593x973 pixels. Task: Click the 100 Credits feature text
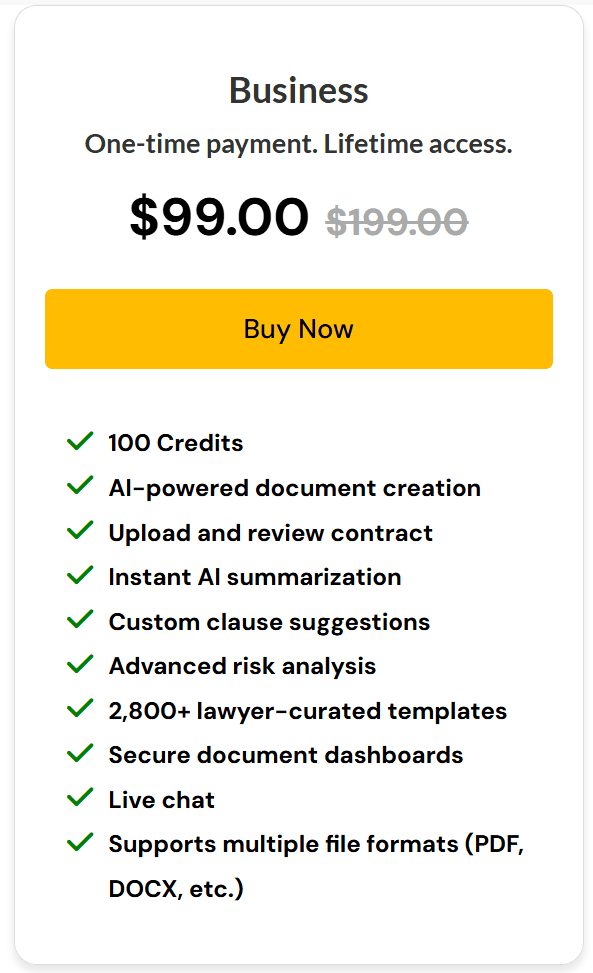coord(176,443)
